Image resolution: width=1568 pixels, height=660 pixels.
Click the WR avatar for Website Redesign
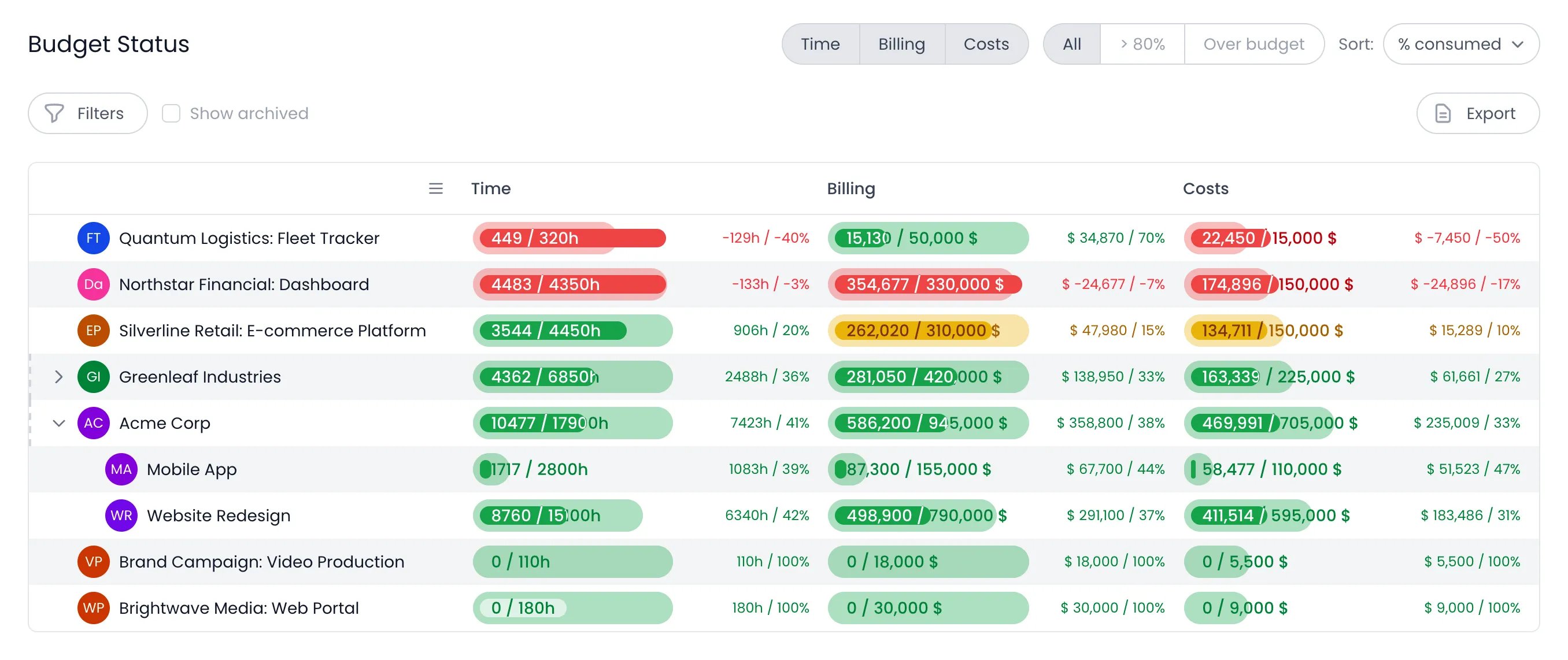point(121,515)
